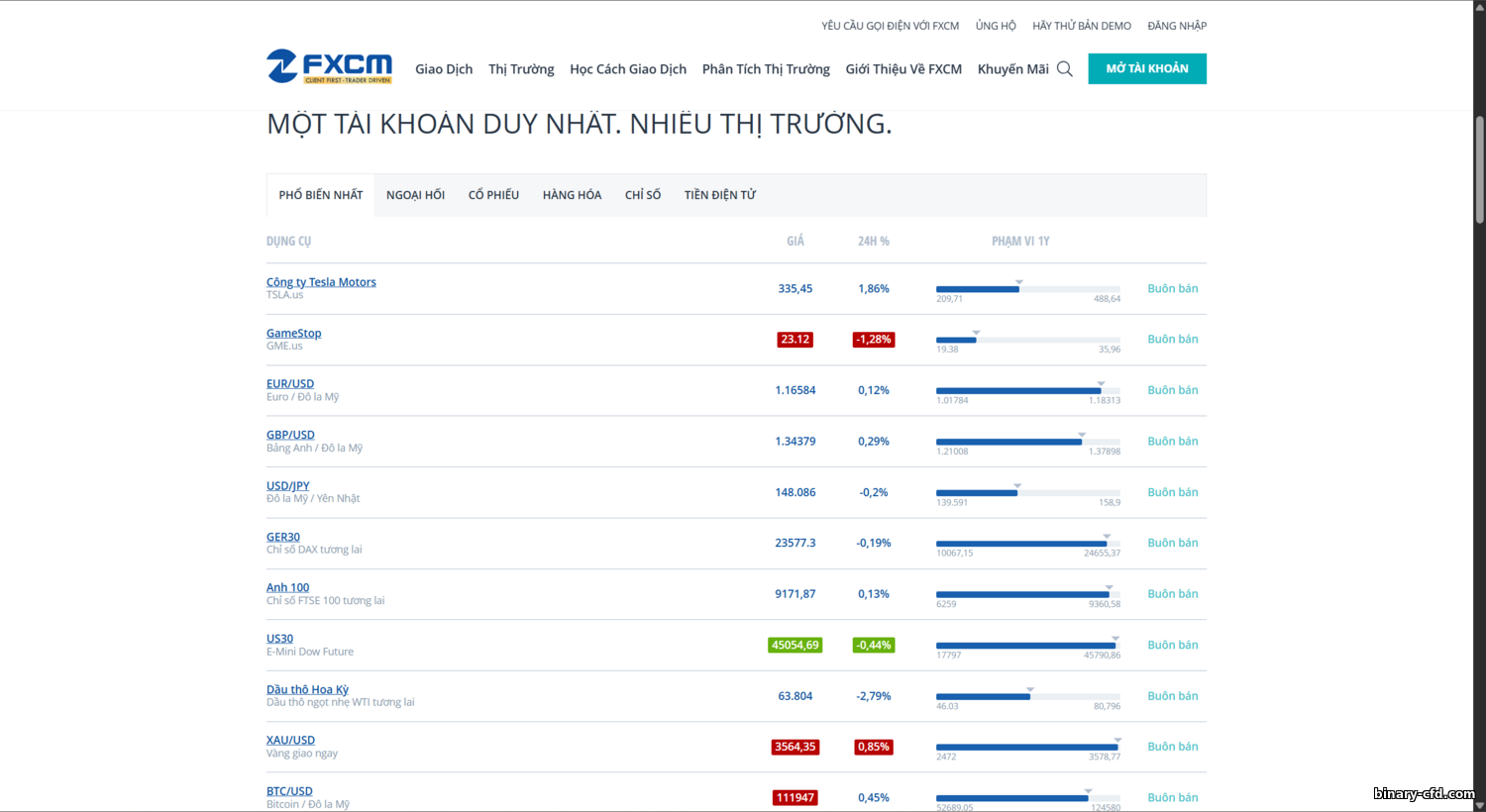
Task: Open the Thị Trường menu
Action: 521,69
